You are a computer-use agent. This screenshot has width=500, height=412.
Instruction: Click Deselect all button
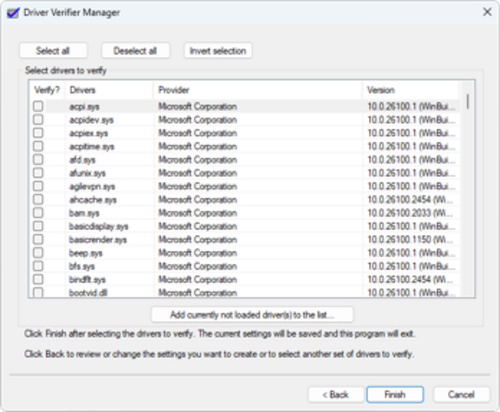click(x=135, y=51)
